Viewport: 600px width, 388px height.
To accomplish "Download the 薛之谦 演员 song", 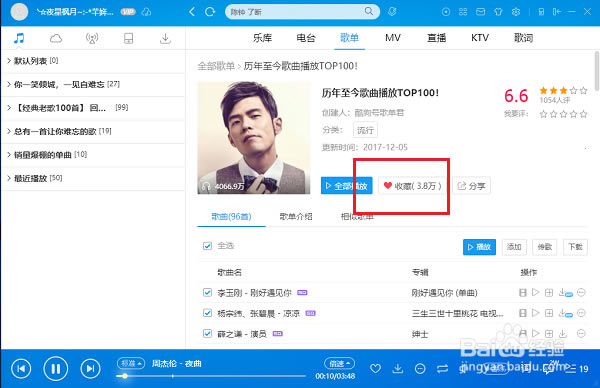I will (562, 334).
